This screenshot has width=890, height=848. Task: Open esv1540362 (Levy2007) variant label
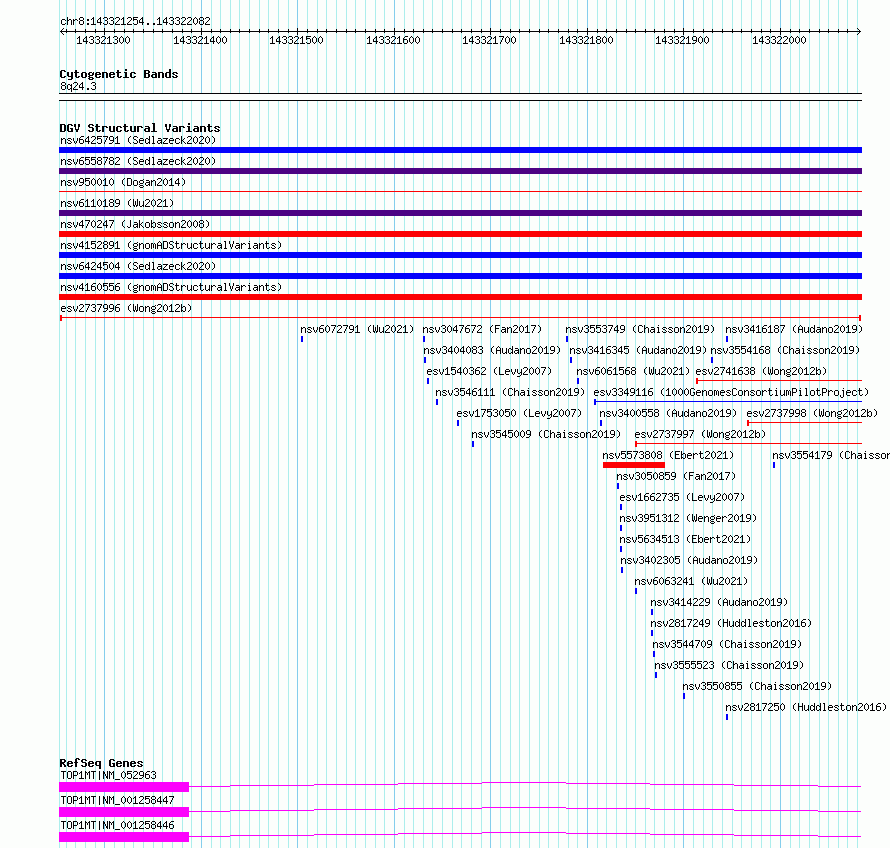click(489, 371)
